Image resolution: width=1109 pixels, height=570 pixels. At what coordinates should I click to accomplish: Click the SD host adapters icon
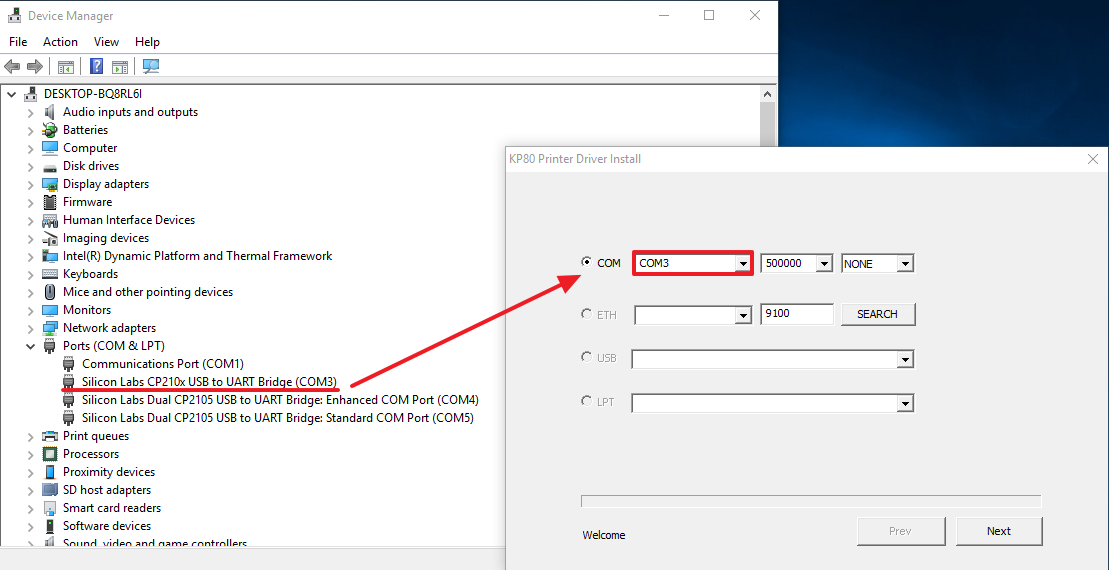tap(50, 489)
